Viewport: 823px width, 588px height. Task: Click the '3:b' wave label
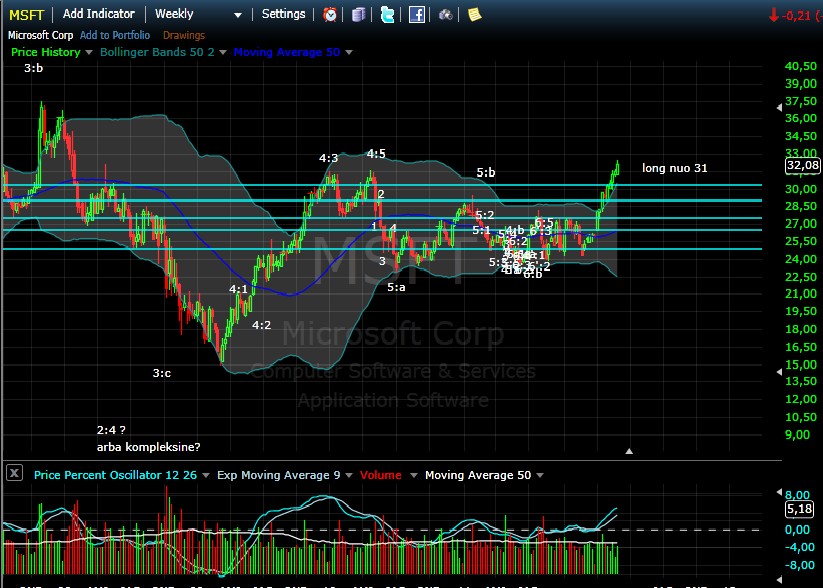(x=34, y=68)
